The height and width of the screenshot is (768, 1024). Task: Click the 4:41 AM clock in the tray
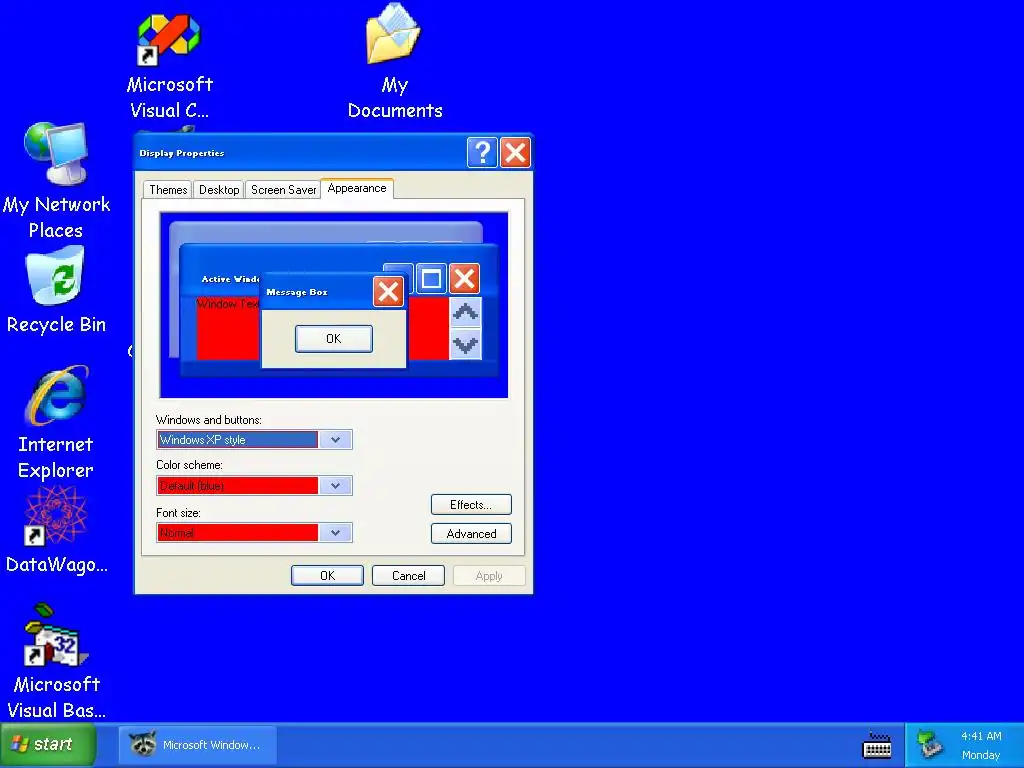pyautogui.click(x=981, y=736)
